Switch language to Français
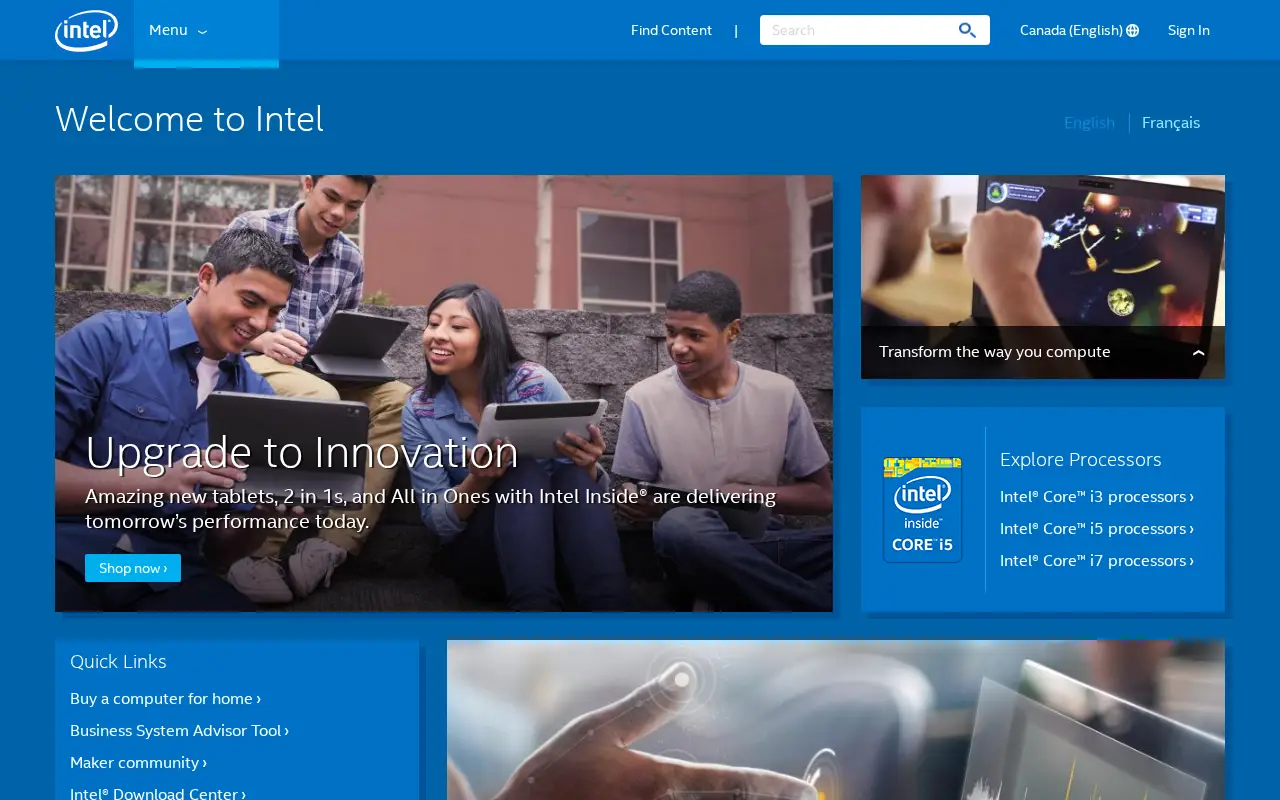 pyautogui.click(x=1170, y=122)
